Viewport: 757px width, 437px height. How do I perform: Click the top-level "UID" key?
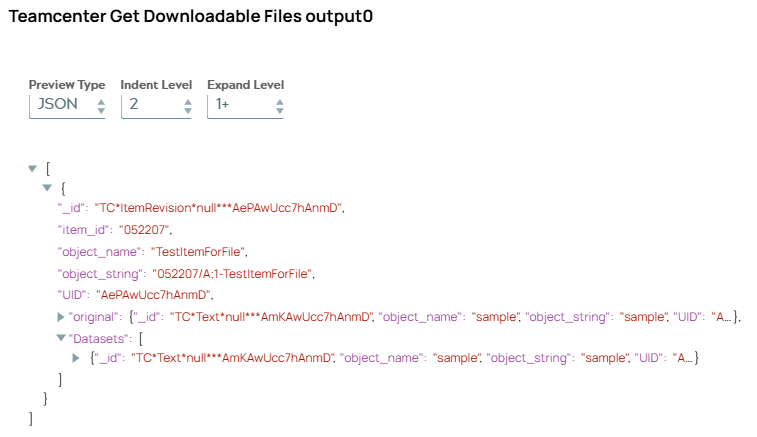click(x=74, y=295)
